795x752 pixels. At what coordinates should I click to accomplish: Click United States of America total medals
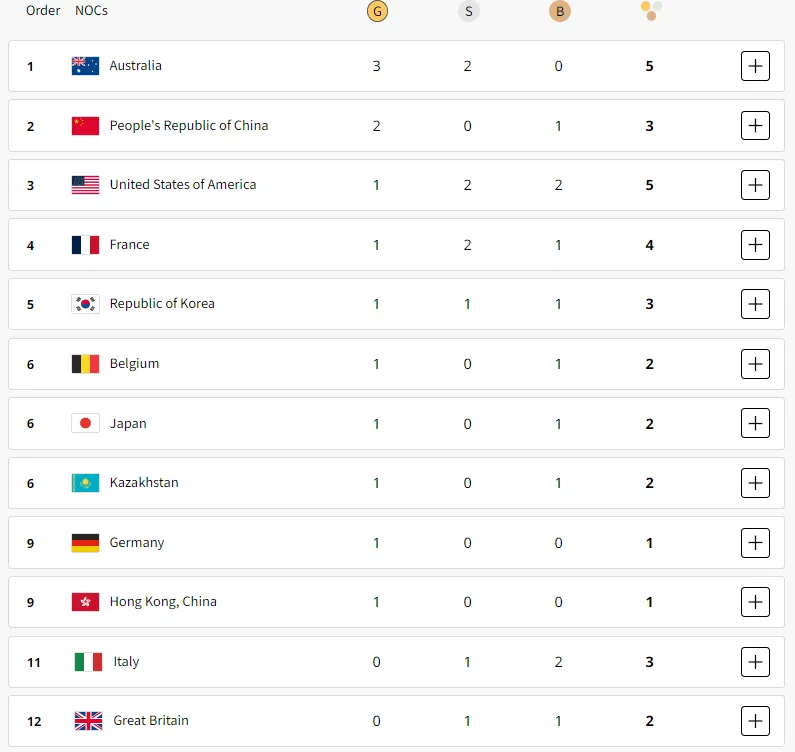[650, 185]
